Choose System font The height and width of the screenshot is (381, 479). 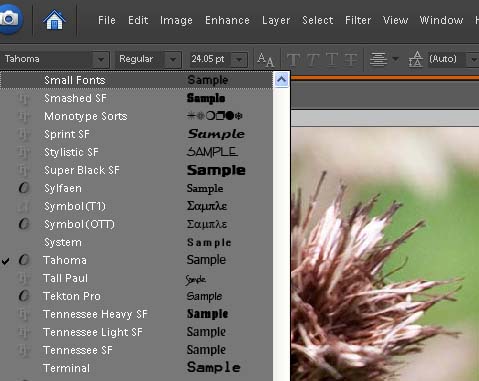click(x=136, y=242)
